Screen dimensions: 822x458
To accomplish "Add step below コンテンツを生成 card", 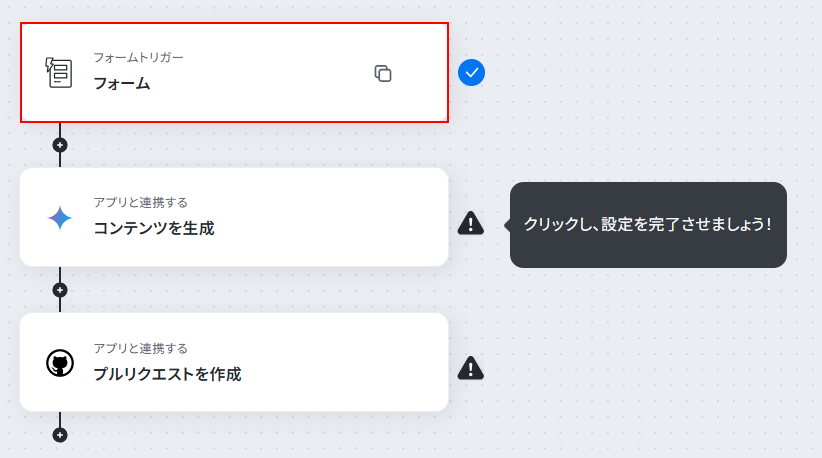I will pyautogui.click(x=60, y=290).
